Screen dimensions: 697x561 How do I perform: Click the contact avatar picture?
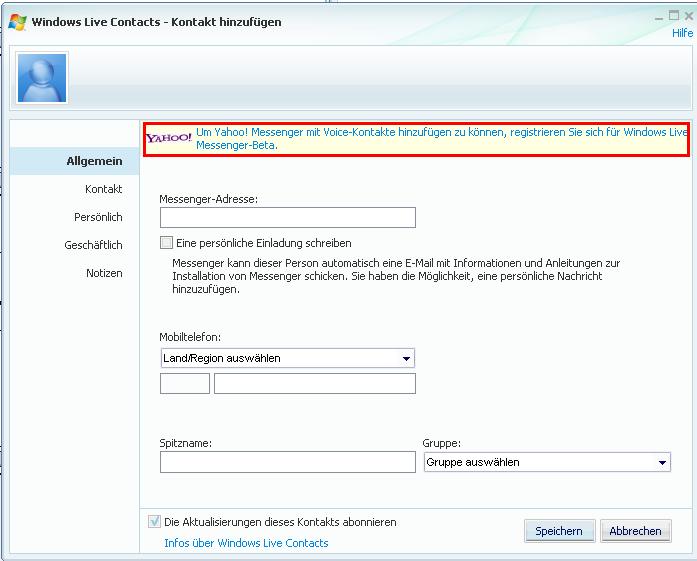click(x=42, y=79)
